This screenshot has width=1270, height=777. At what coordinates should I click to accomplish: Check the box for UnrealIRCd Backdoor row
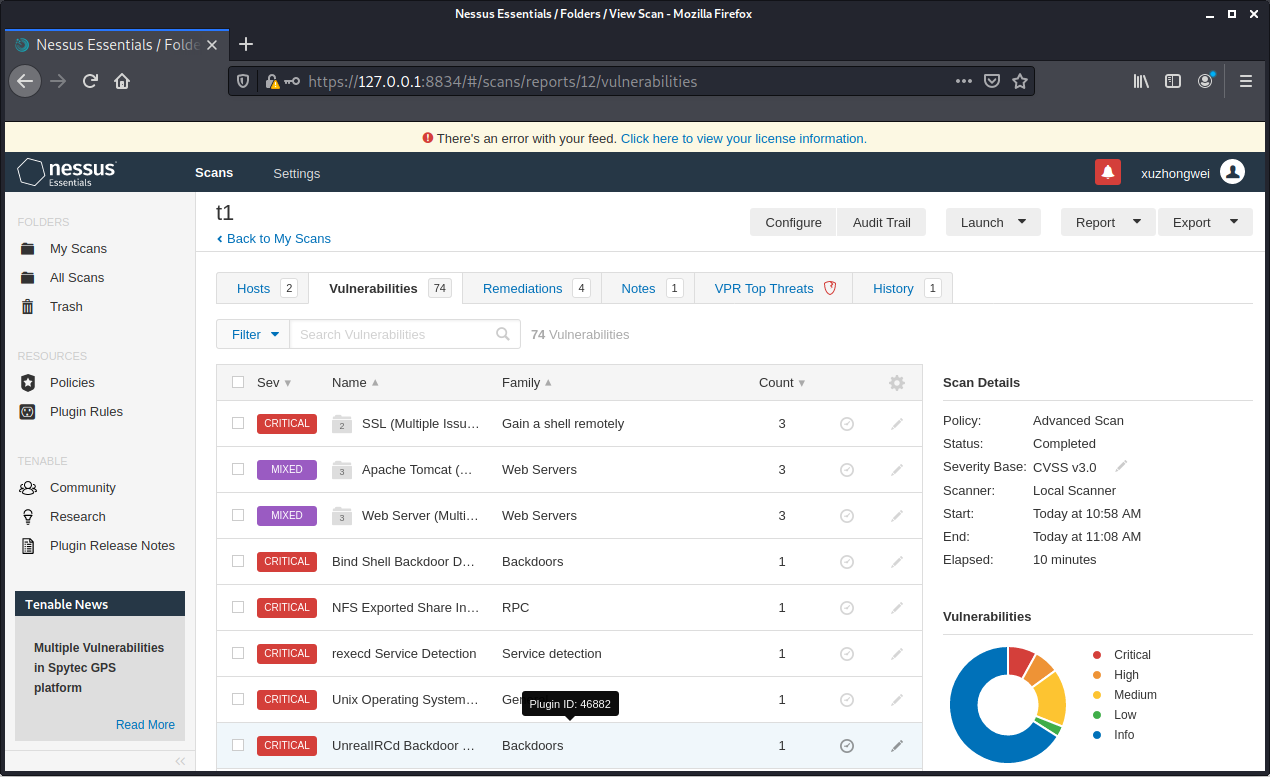238,745
